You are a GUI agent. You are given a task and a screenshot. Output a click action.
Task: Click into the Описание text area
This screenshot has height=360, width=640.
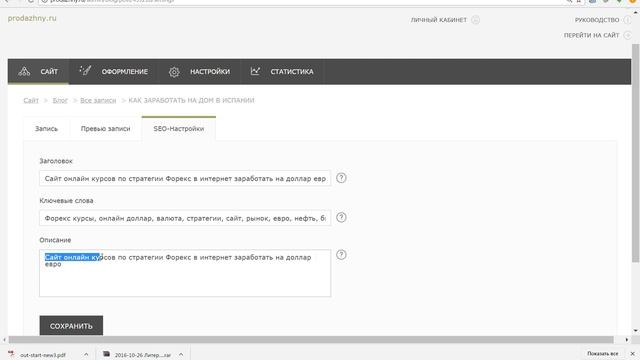[185, 273]
